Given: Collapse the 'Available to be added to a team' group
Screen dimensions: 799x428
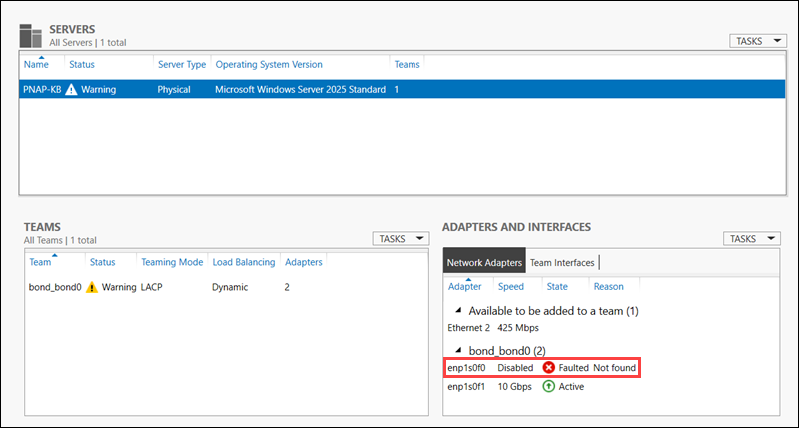Looking at the screenshot, I should 458,310.
